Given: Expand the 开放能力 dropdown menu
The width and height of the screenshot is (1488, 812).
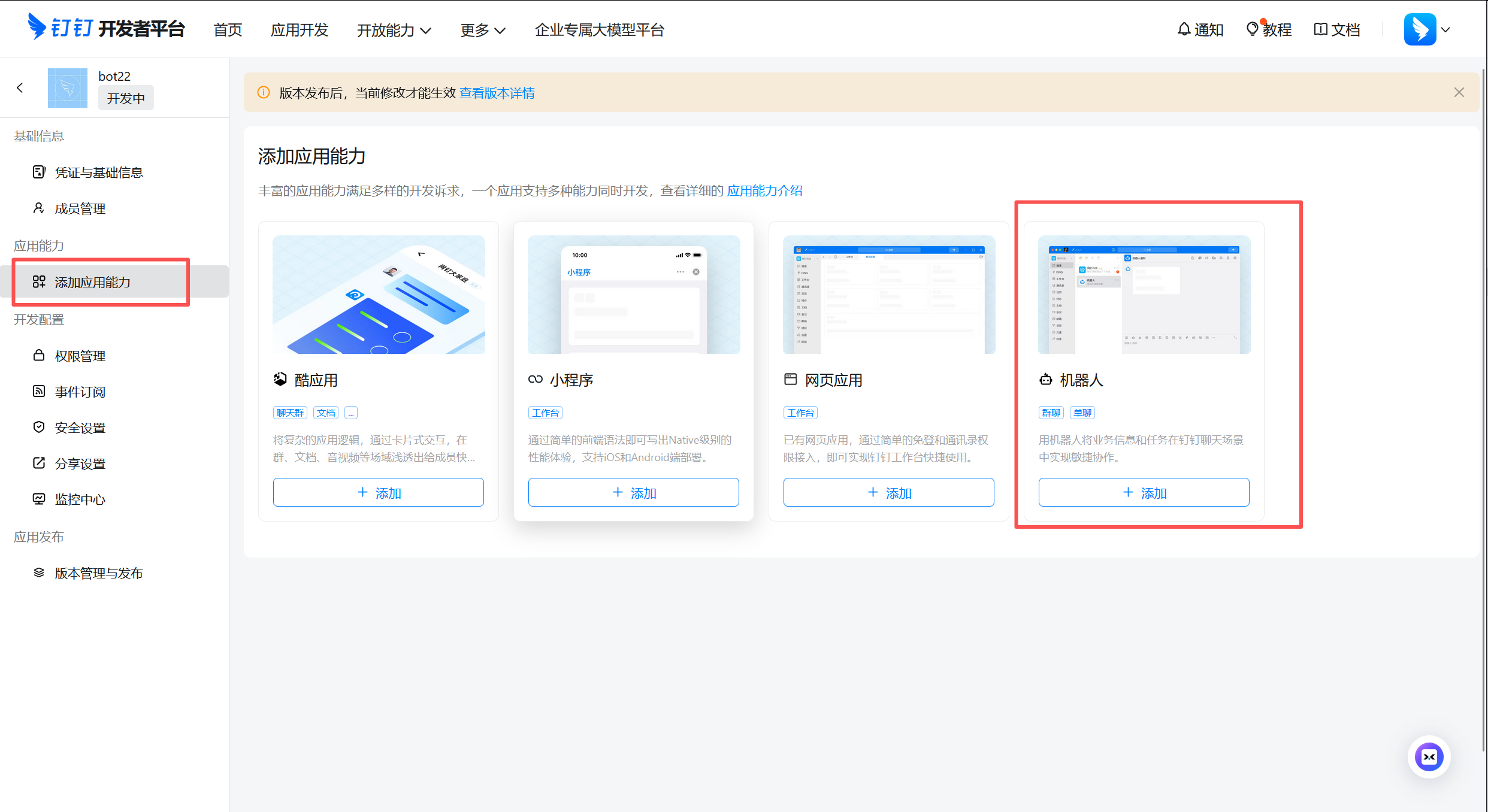Looking at the screenshot, I should [x=394, y=30].
